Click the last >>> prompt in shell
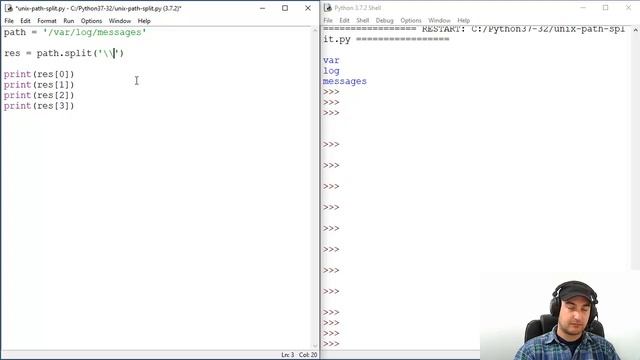This screenshot has width=640, height=360. click(331, 344)
